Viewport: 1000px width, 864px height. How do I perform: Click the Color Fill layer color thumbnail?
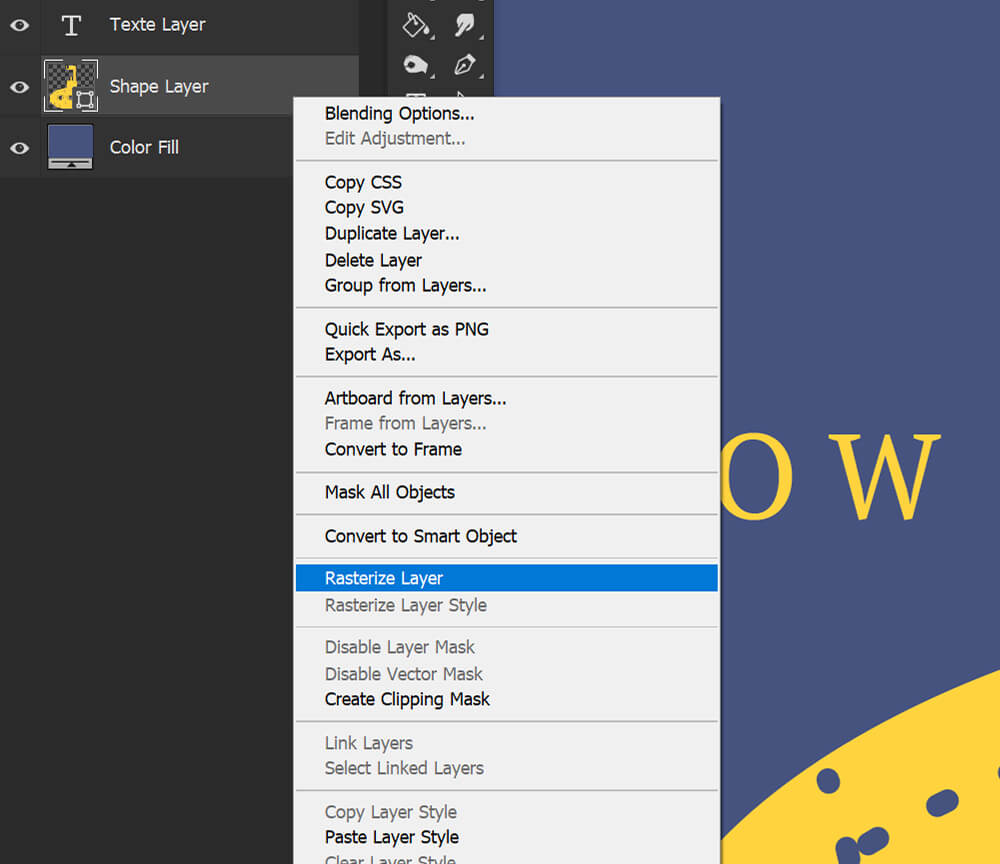click(x=69, y=140)
